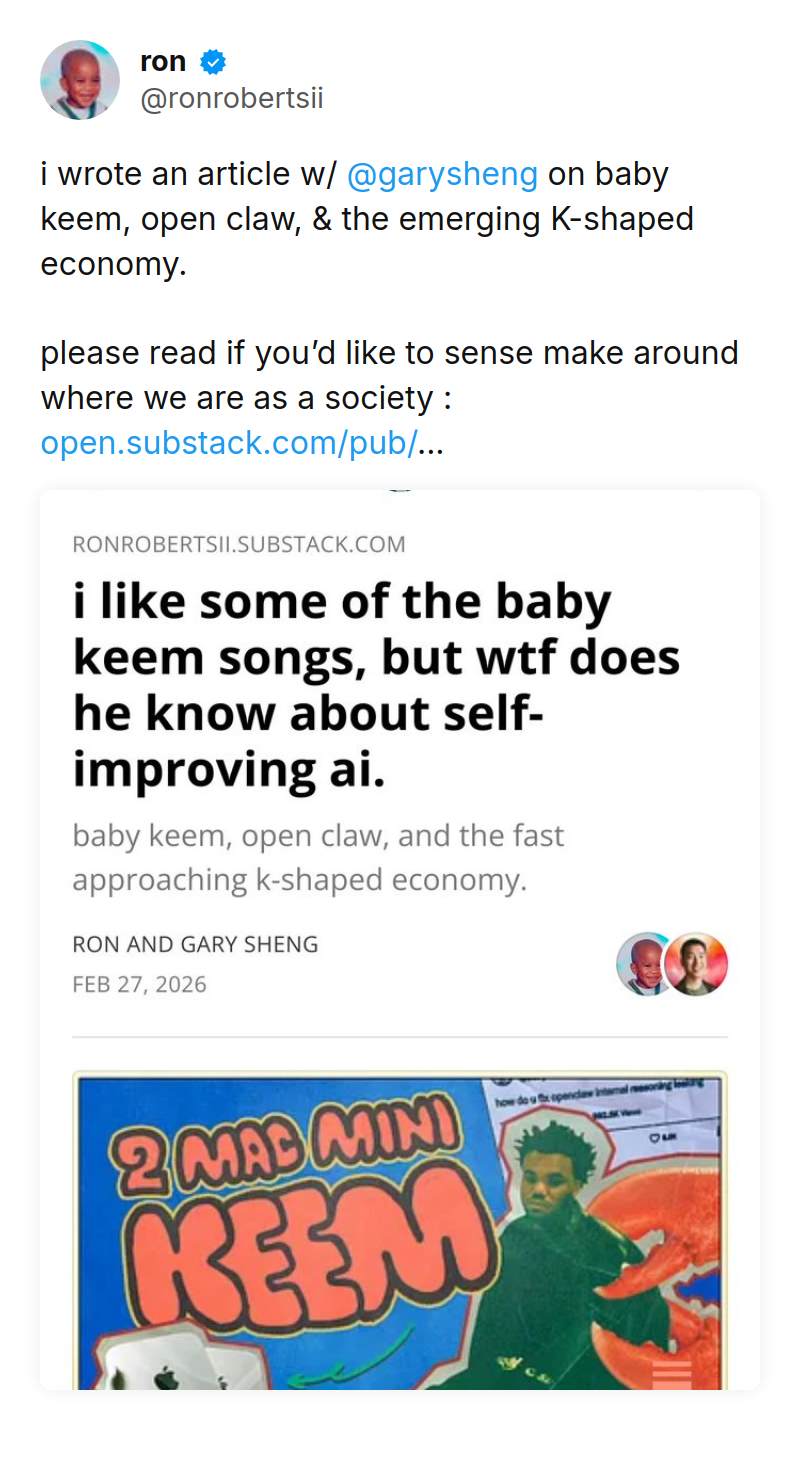
Task: Open the RONROBERTSII.SUBSTACK.COM domain label
Action: coord(239,545)
